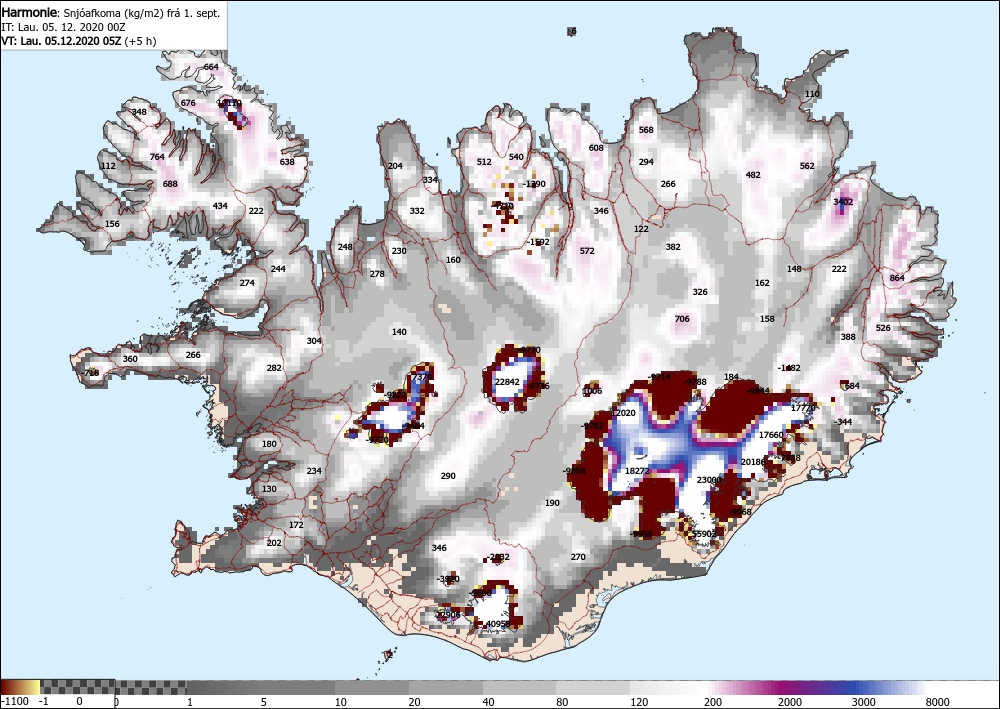The height and width of the screenshot is (709, 1000).
Task: Click the legend label 120
Action: click(x=638, y=701)
